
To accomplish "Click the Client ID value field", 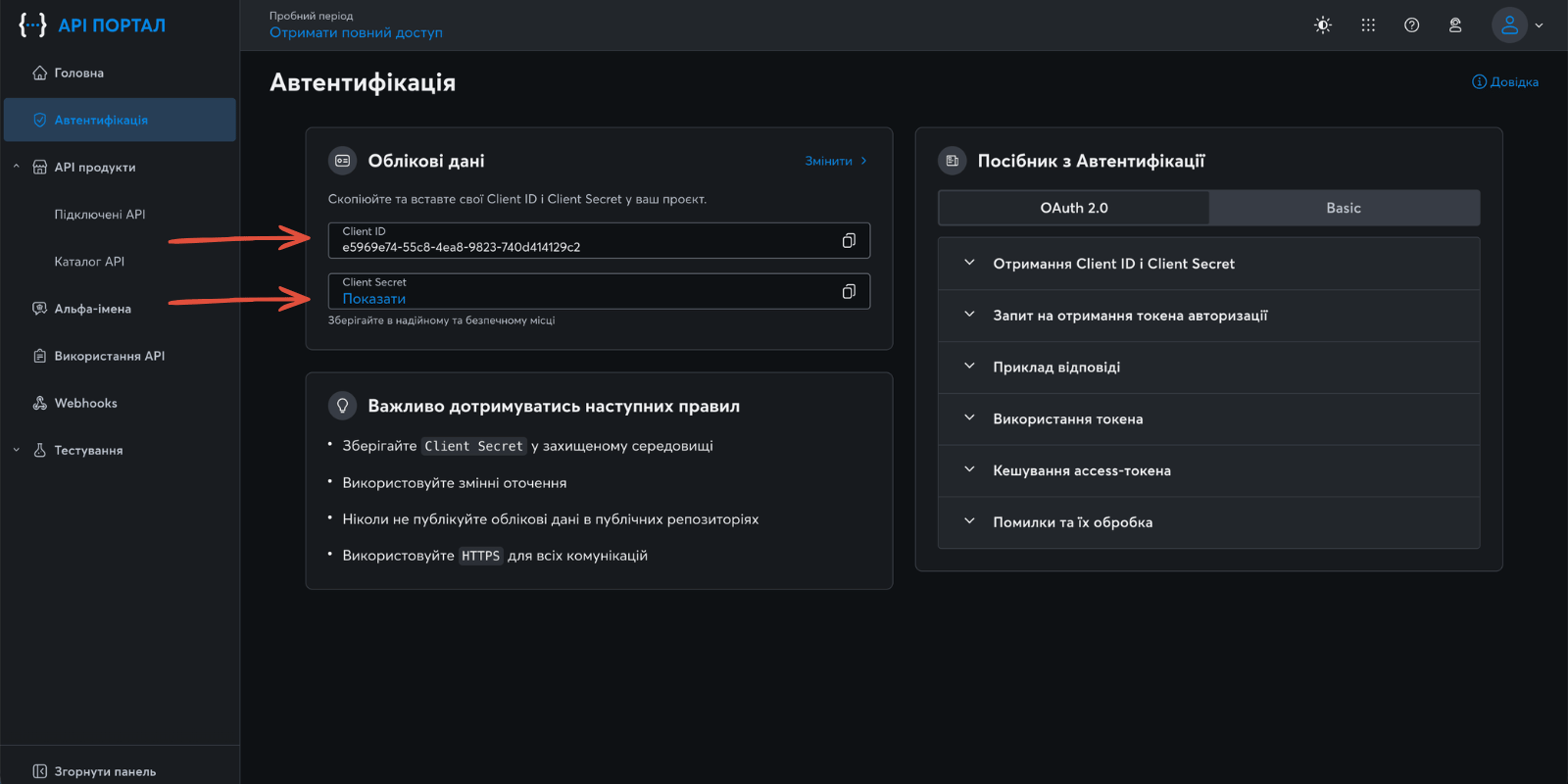I will (x=599, y=240).
